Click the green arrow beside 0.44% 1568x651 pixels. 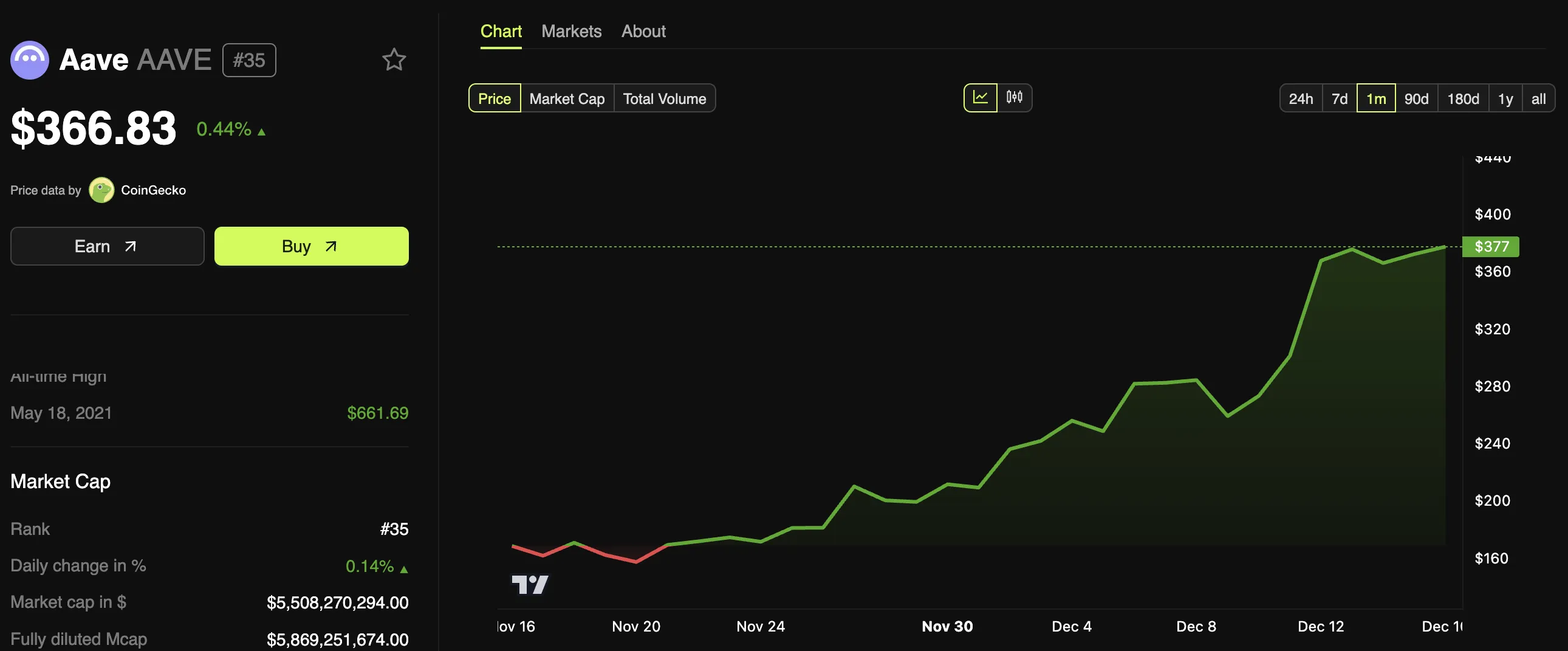pos(262,131)
